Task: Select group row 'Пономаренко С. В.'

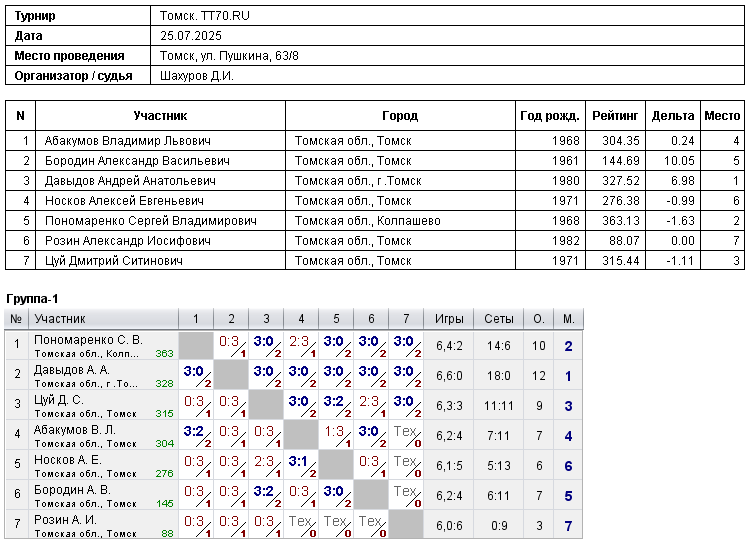Action: pos(294,346)
